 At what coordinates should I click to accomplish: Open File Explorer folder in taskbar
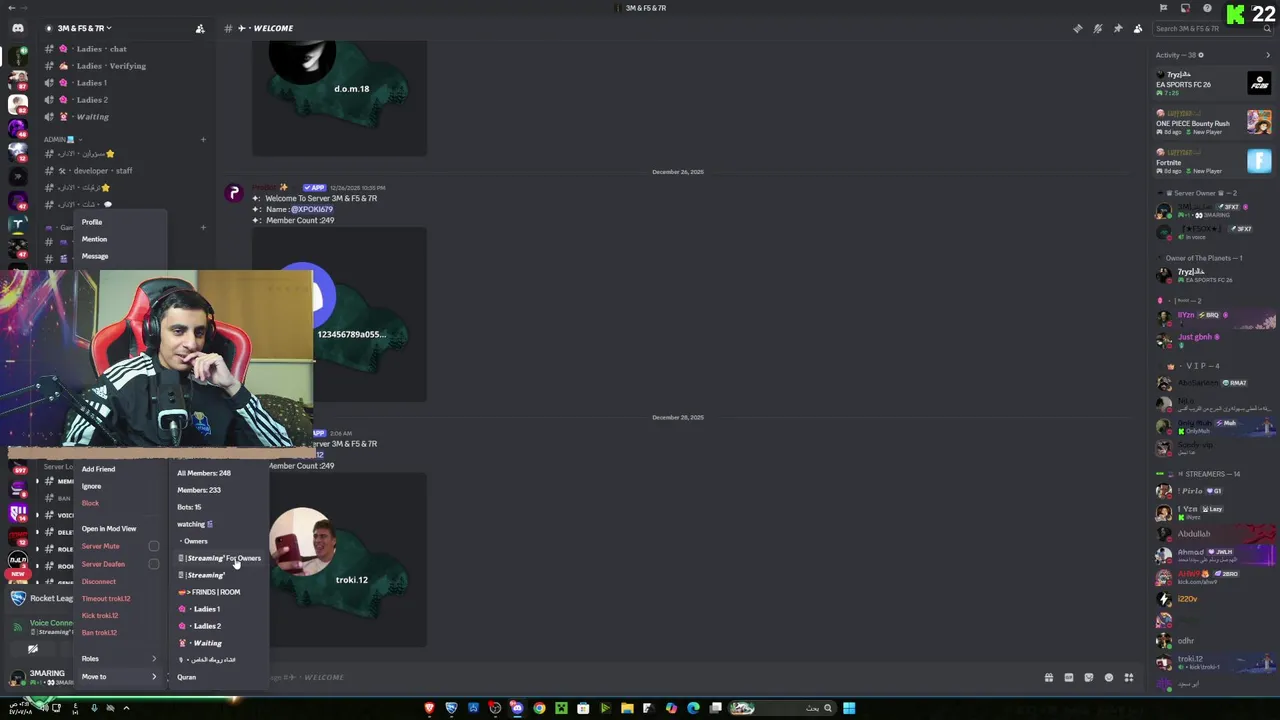pos(627,708)
